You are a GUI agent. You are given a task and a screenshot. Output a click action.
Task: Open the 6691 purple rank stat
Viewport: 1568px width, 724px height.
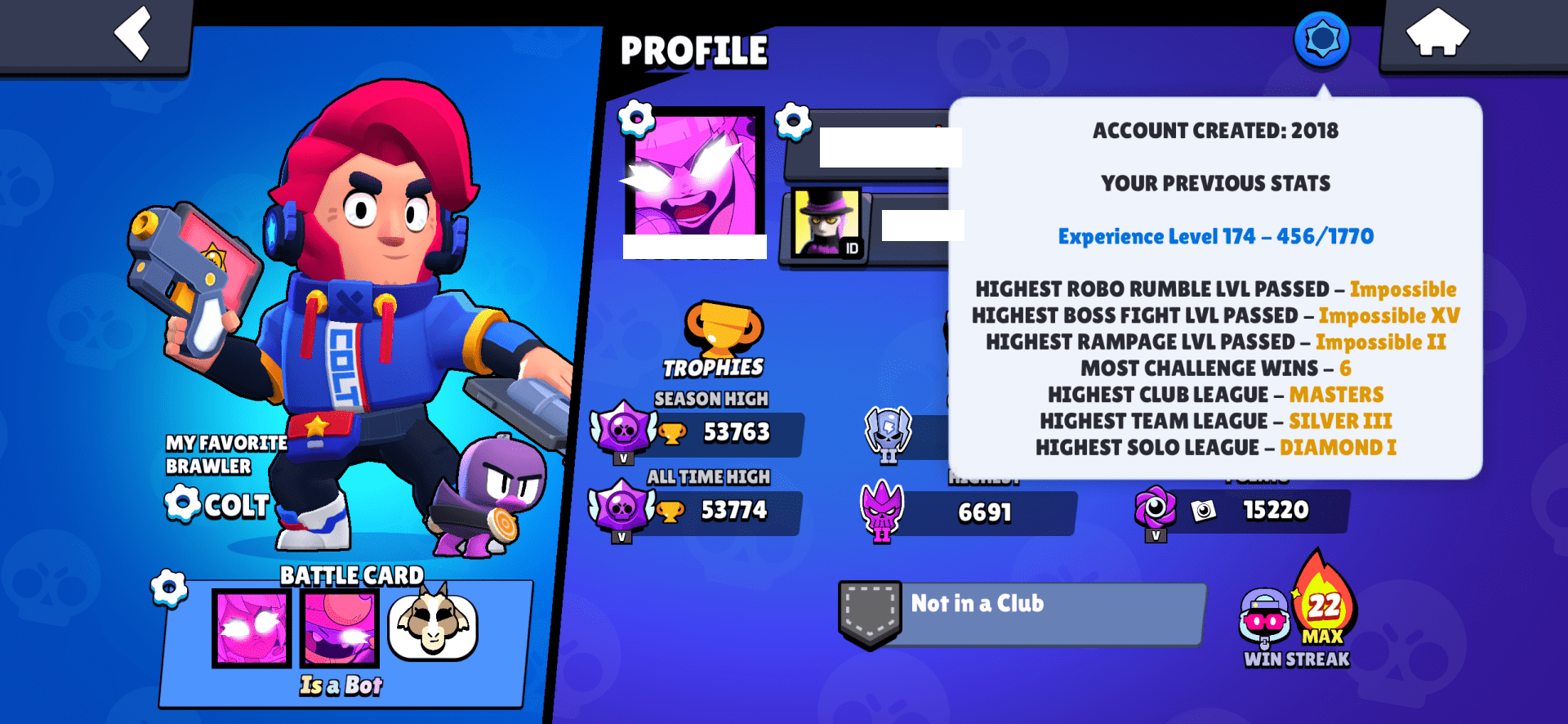coord(969,511)
